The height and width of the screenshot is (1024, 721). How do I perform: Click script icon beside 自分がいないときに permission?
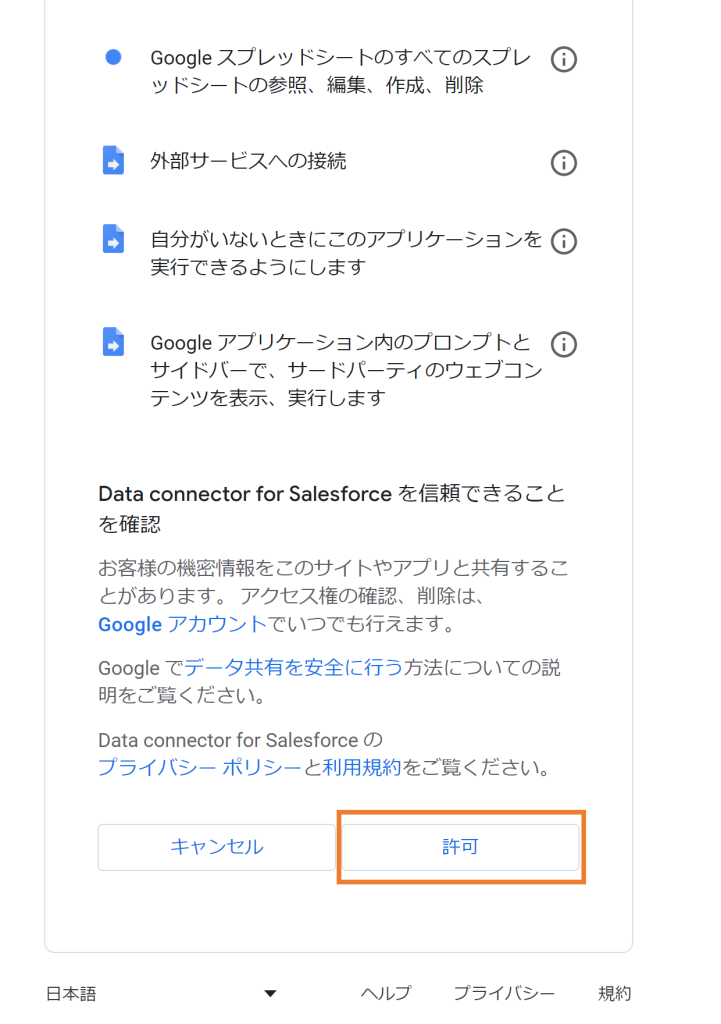113,238
